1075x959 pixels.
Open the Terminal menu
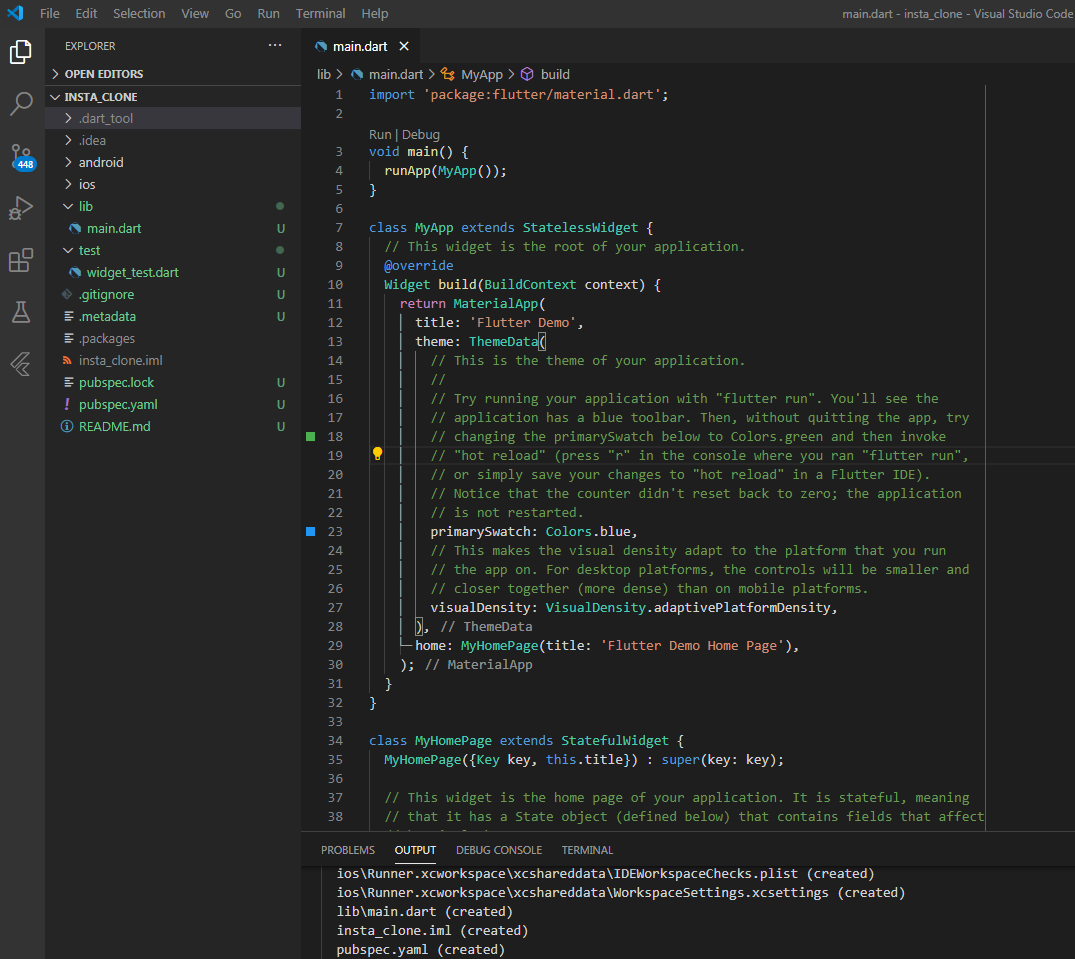click(x=320, y=13)
